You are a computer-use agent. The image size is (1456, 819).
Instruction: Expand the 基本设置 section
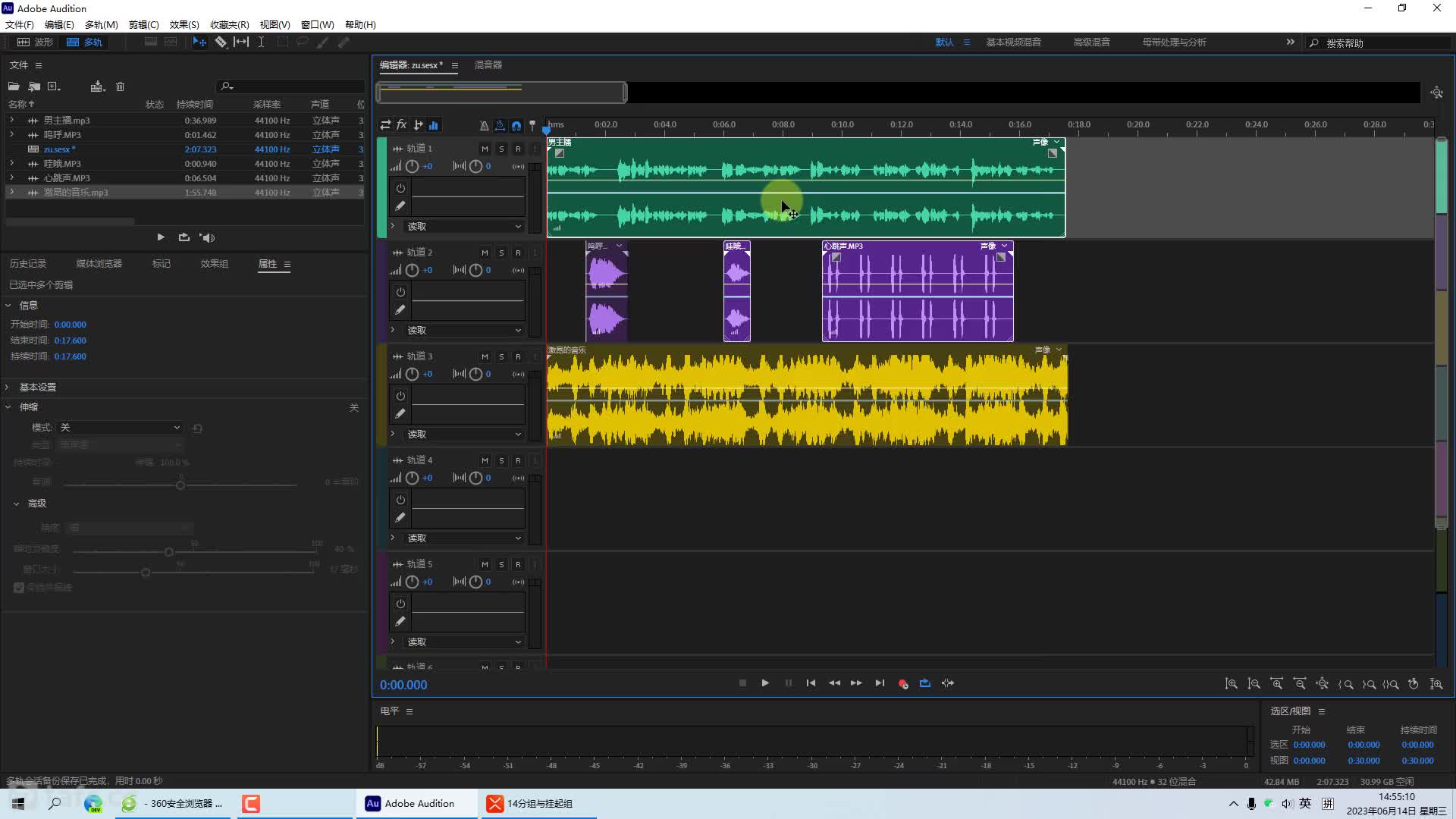pyautogui.click(x=8, y=387)
